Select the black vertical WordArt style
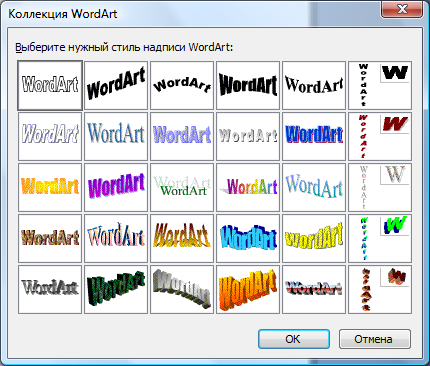 coord(380,85)
